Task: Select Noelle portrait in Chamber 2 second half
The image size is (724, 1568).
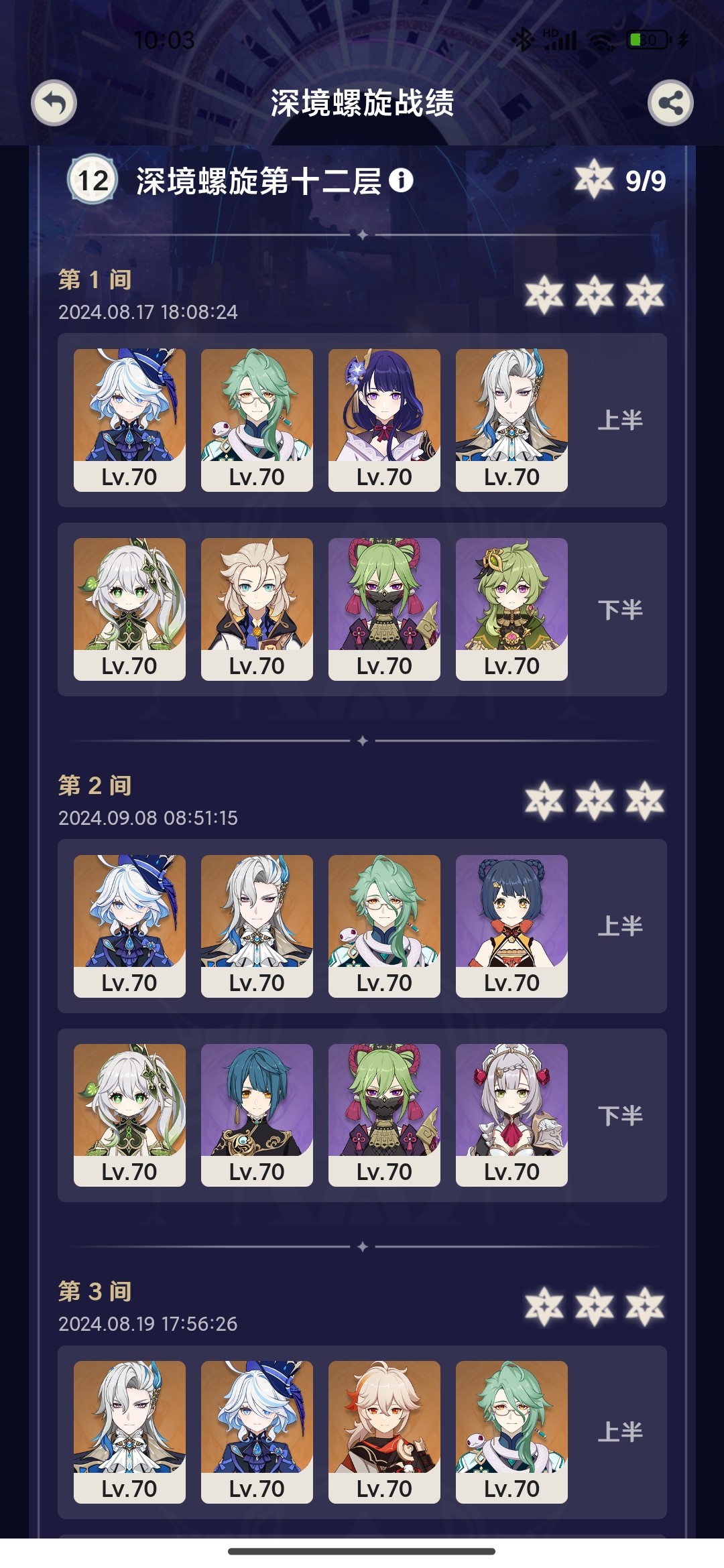Action: tap(511, 1115)
